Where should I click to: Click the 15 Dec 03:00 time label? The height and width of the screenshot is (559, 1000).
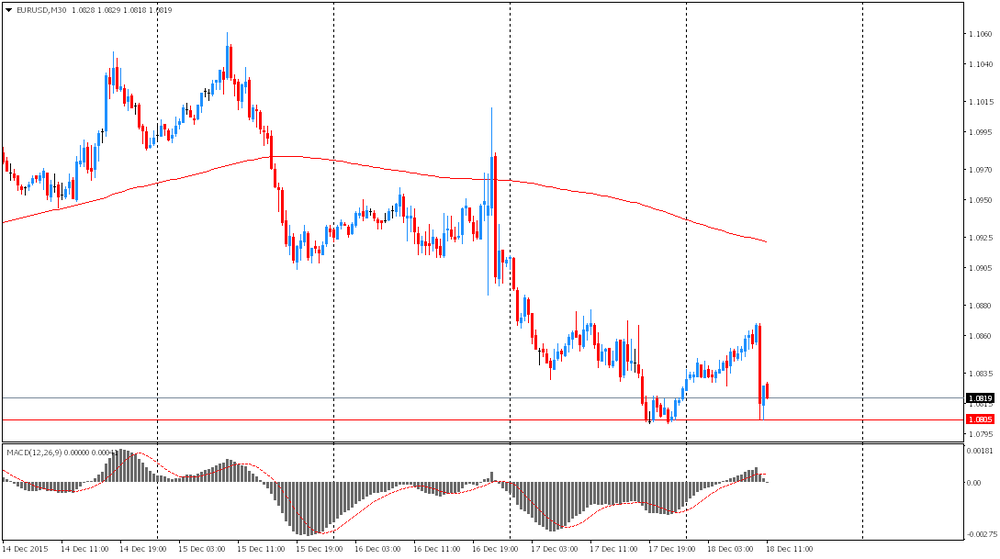click(202, 549)
